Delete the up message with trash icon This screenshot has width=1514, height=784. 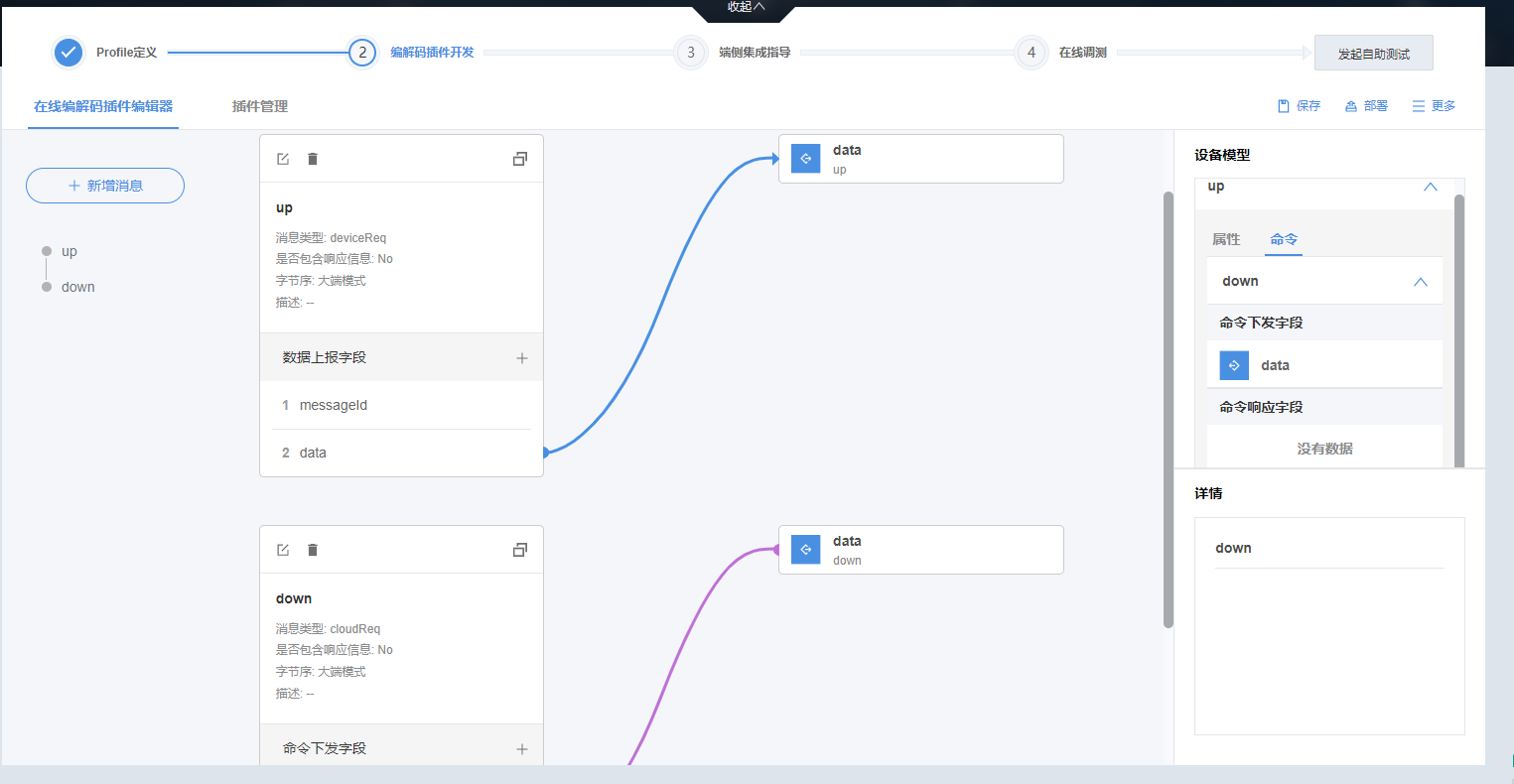[x=313, y=159]
